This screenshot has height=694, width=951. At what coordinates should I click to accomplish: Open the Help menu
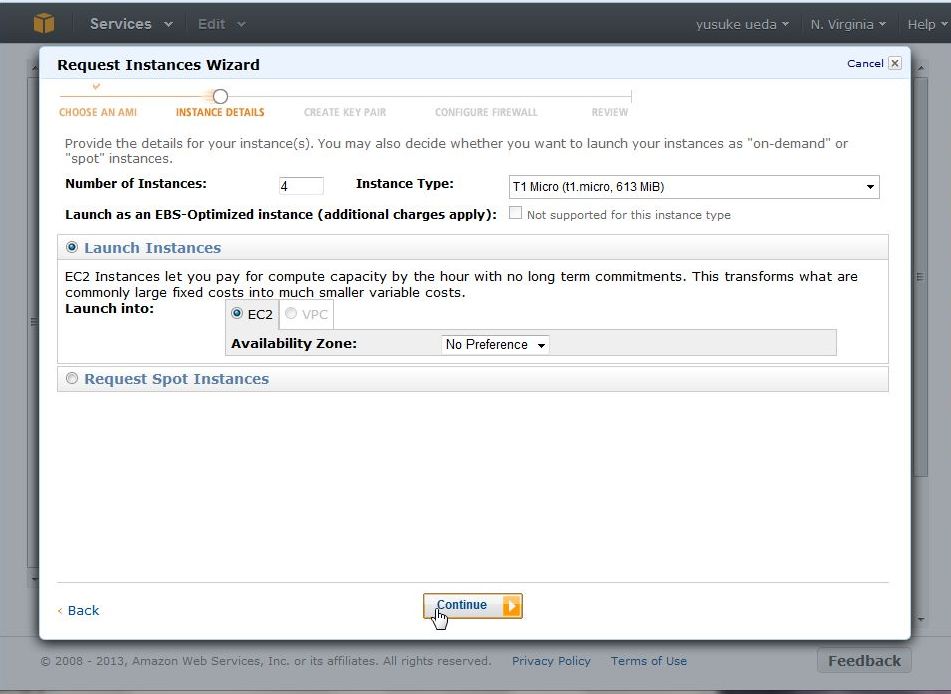tap(927, 24)
